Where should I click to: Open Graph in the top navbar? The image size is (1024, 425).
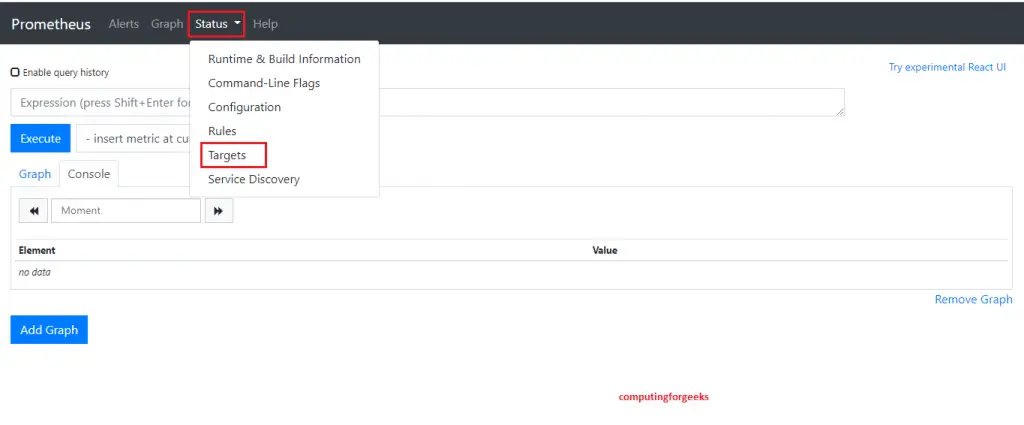pos(167,24)
